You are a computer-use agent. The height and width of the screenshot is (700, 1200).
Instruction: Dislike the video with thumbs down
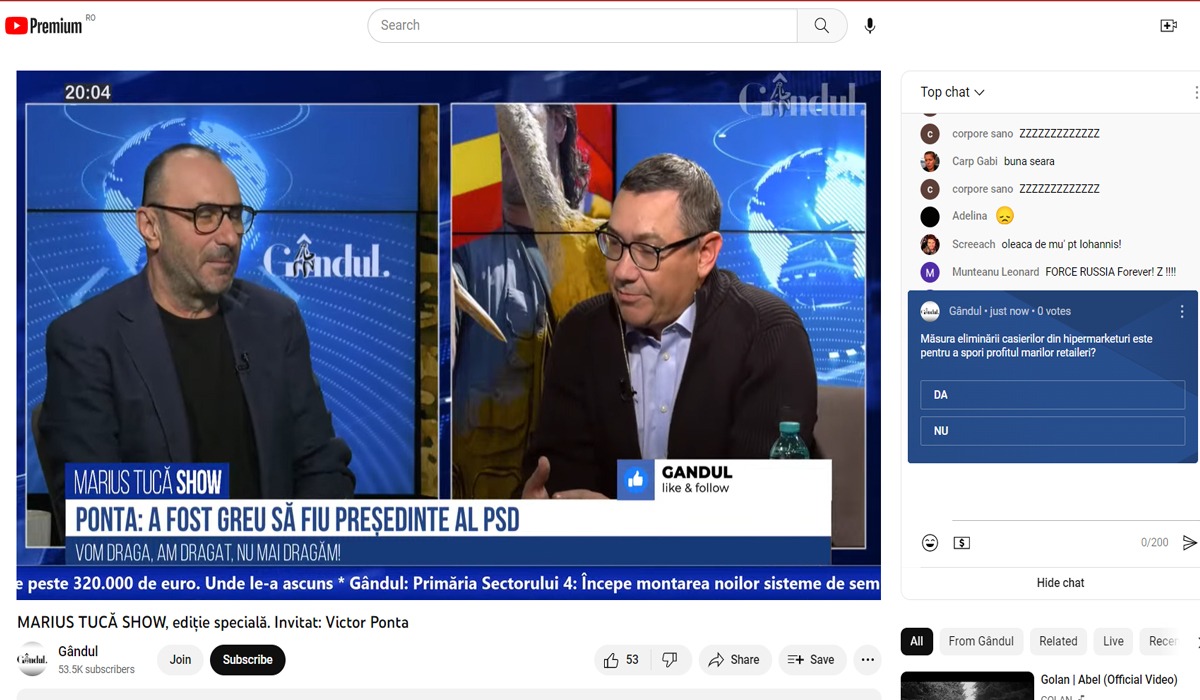click(x=670, y=660)
